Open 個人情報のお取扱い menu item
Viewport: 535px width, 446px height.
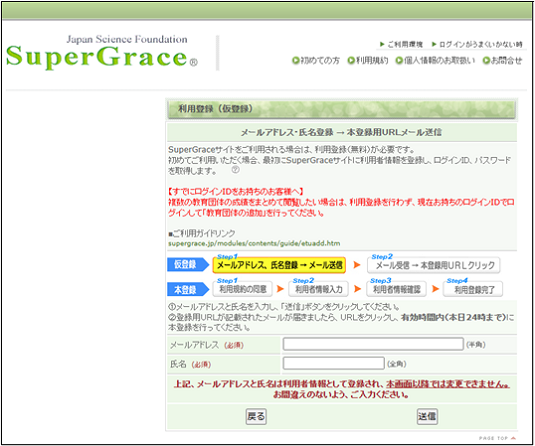tap(439, 61)
